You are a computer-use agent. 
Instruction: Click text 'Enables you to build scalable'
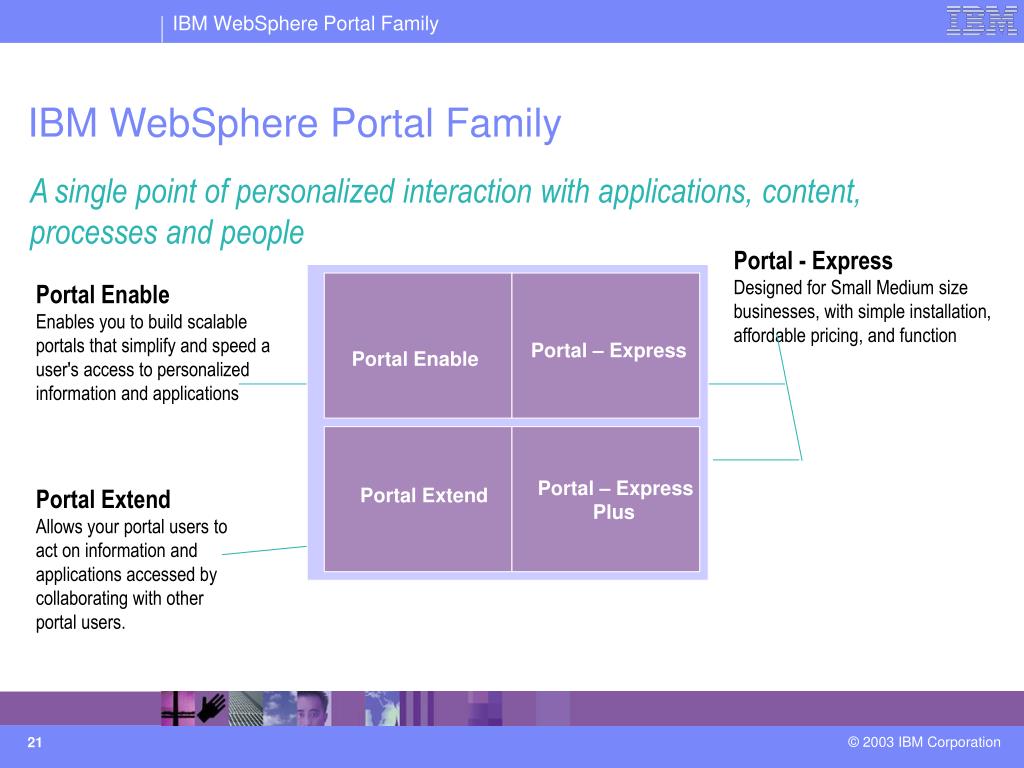(141, 322)
